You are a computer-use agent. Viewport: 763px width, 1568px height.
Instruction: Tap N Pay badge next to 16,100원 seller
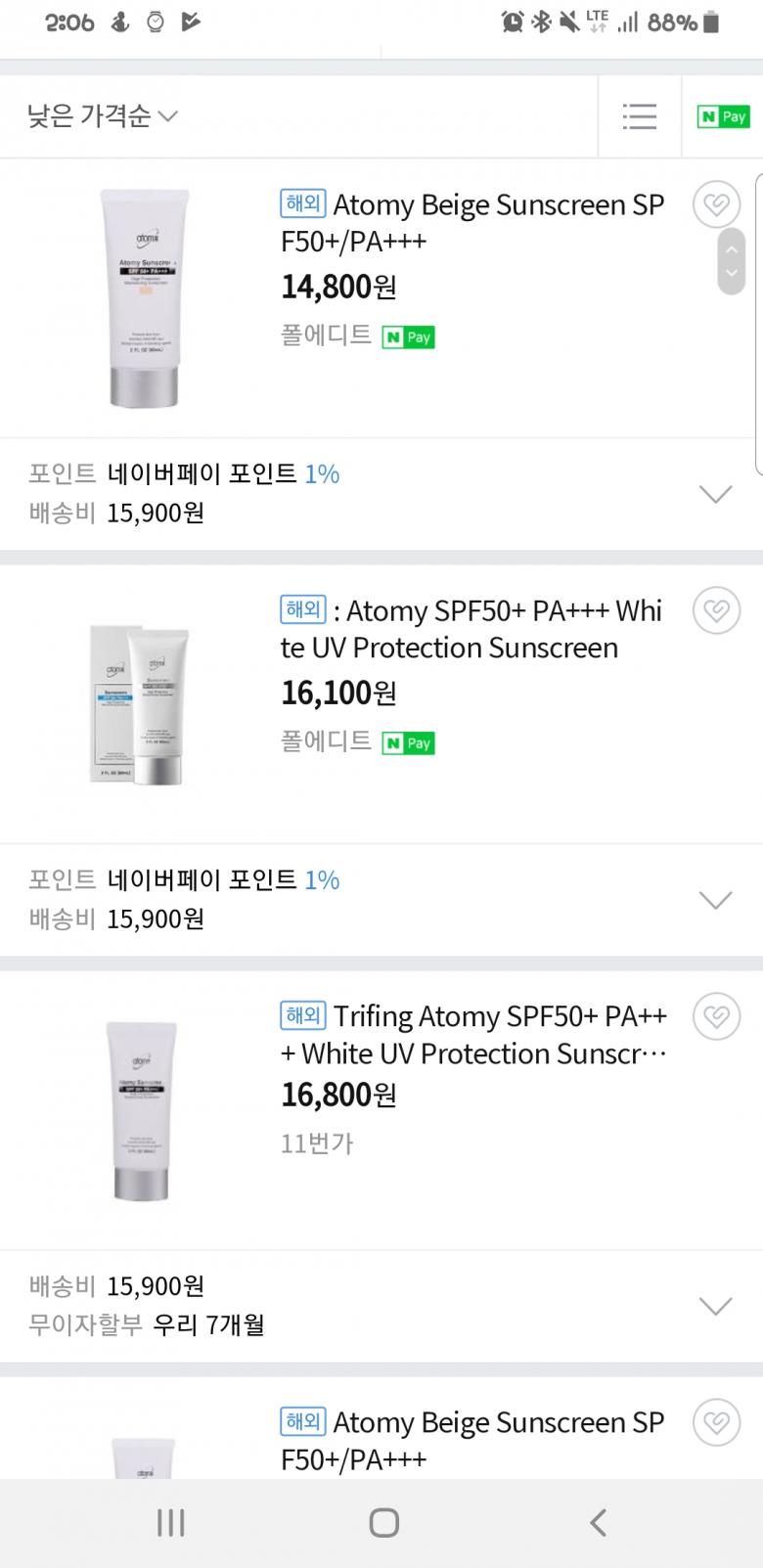pyautogui.click(x=408, y=743)
